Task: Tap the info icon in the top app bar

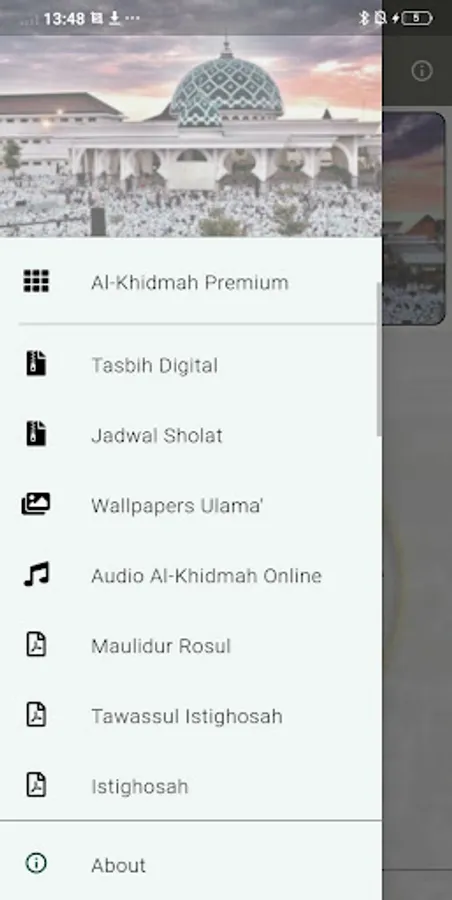Action: coord(422,71)
